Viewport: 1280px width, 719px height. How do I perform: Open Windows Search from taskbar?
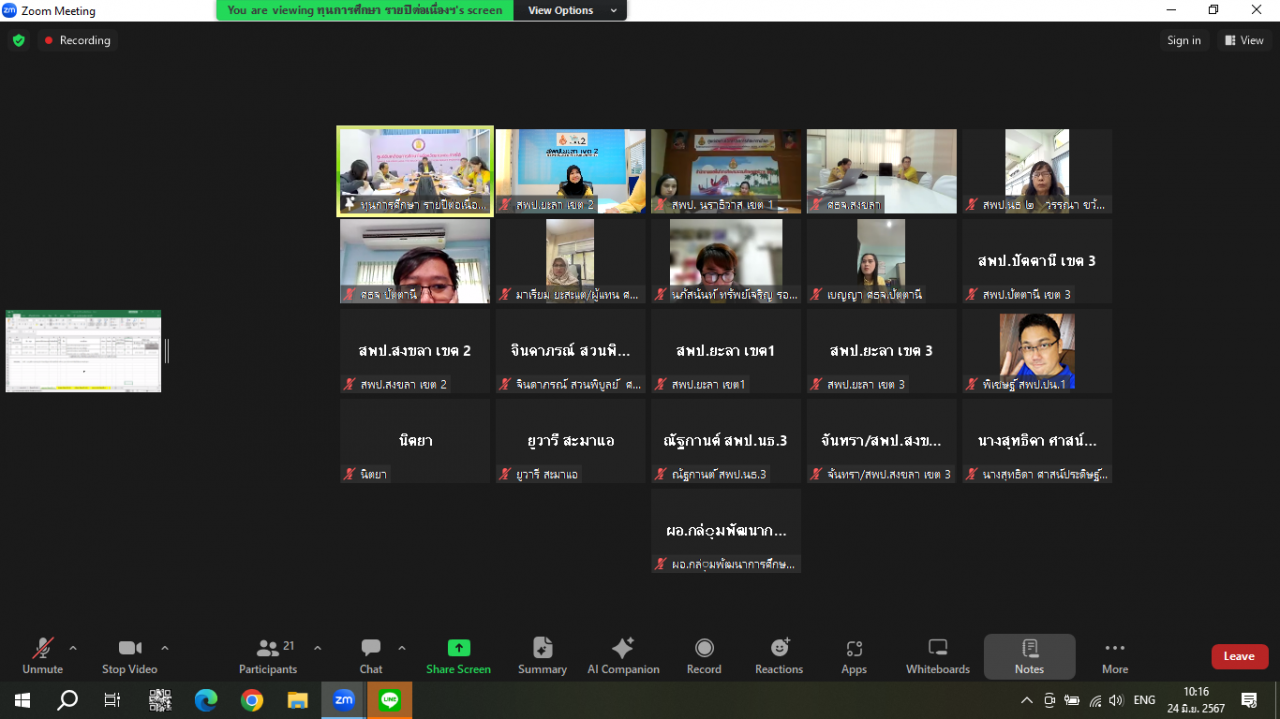pyautogui.click(x=68, y=700)
